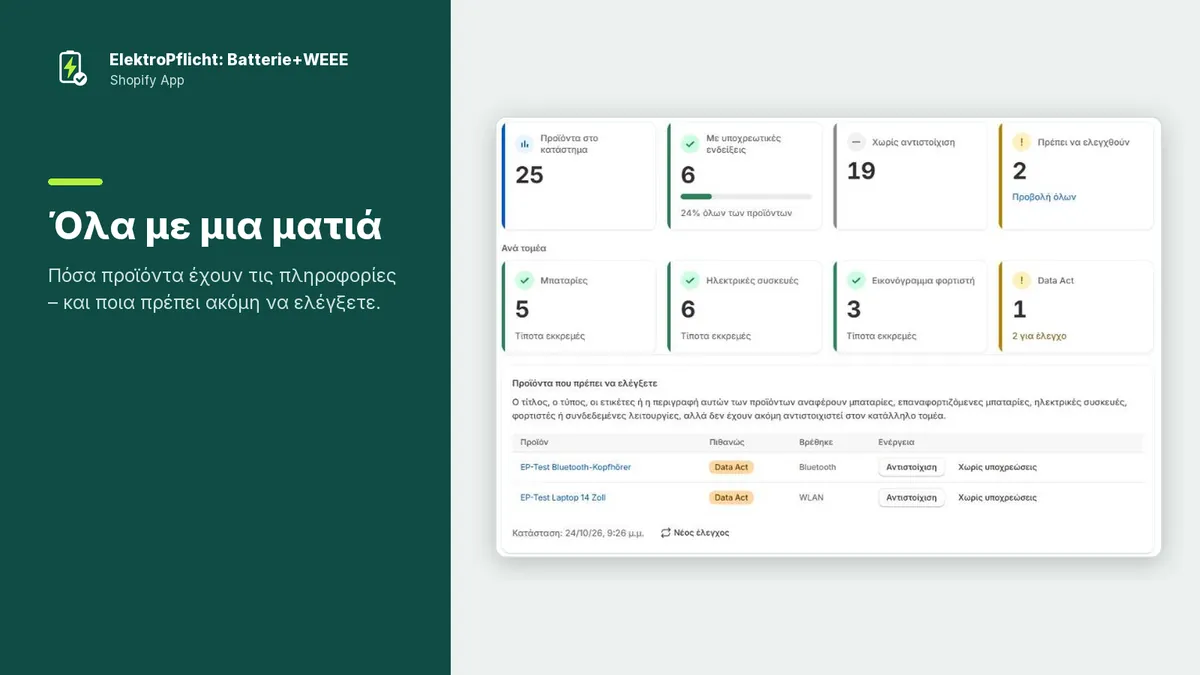Click the Πιθανώς column header
This screenshot has width=1200, height=675.
(726, 442)
